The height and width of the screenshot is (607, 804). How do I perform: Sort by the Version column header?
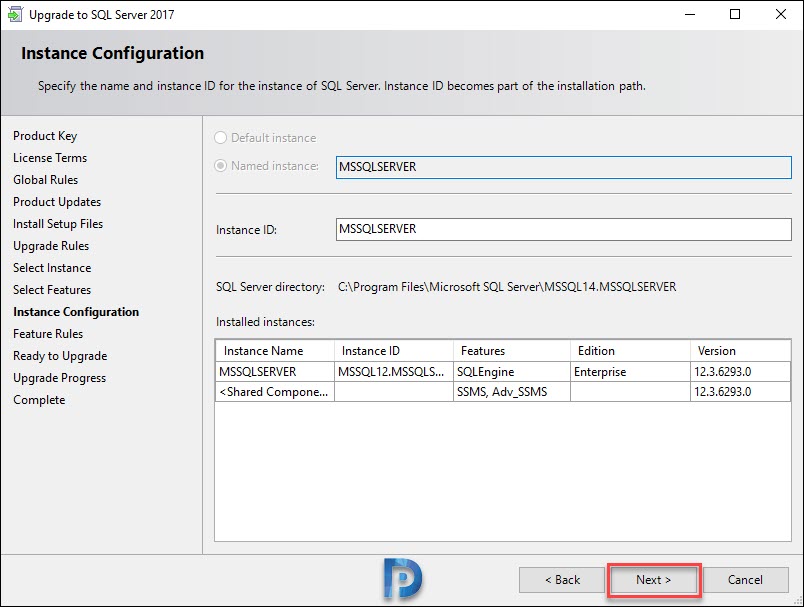tap(740, 351)
